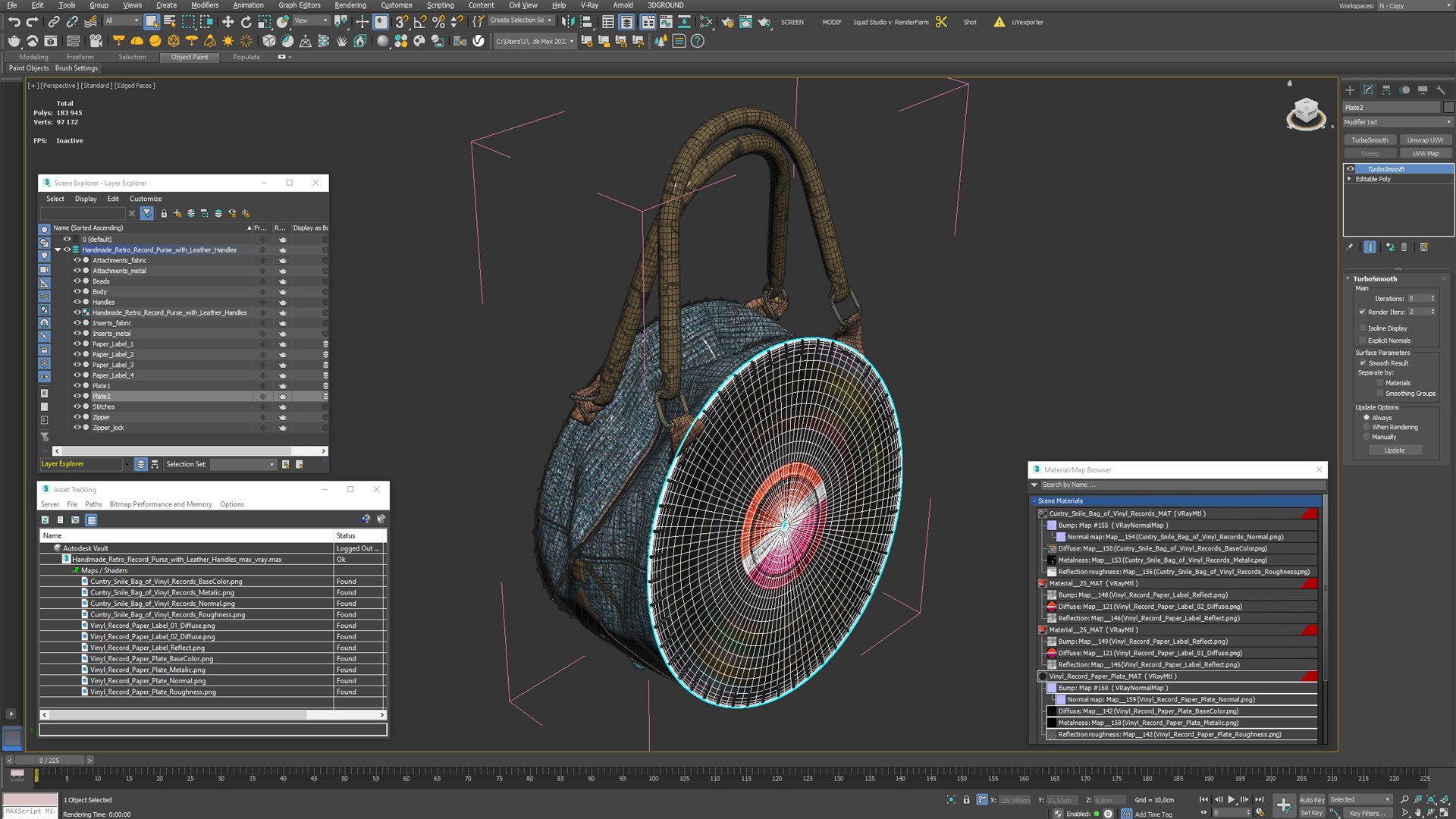Click the Play Animation button

(1231, 799)
